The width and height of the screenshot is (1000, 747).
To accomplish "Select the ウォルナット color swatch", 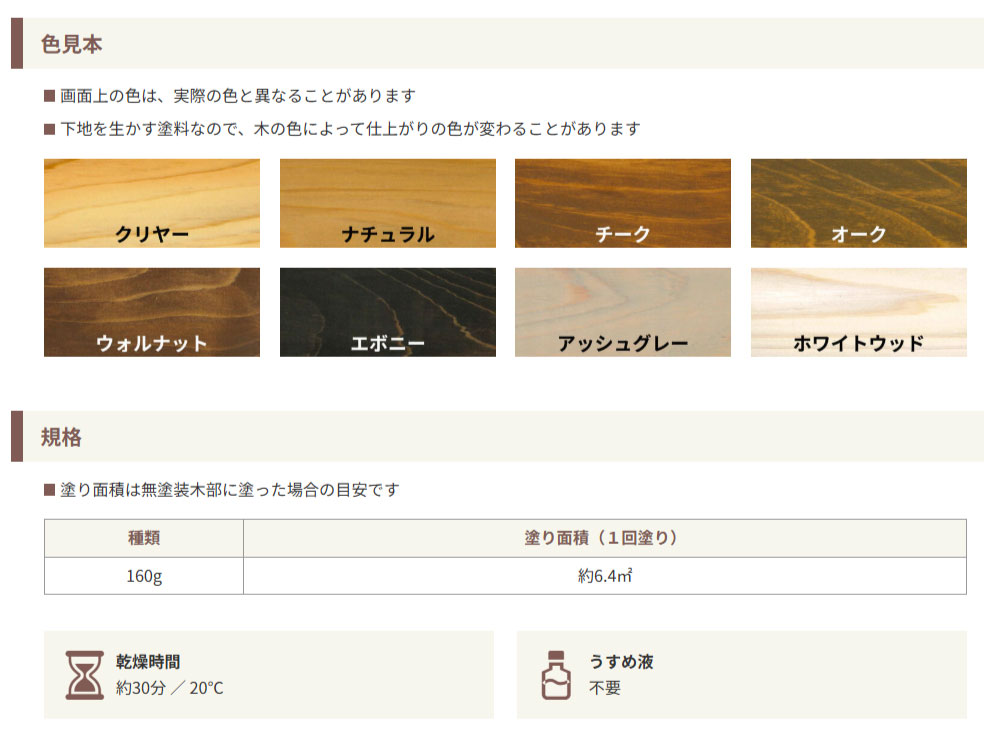I will coord(152,312).
